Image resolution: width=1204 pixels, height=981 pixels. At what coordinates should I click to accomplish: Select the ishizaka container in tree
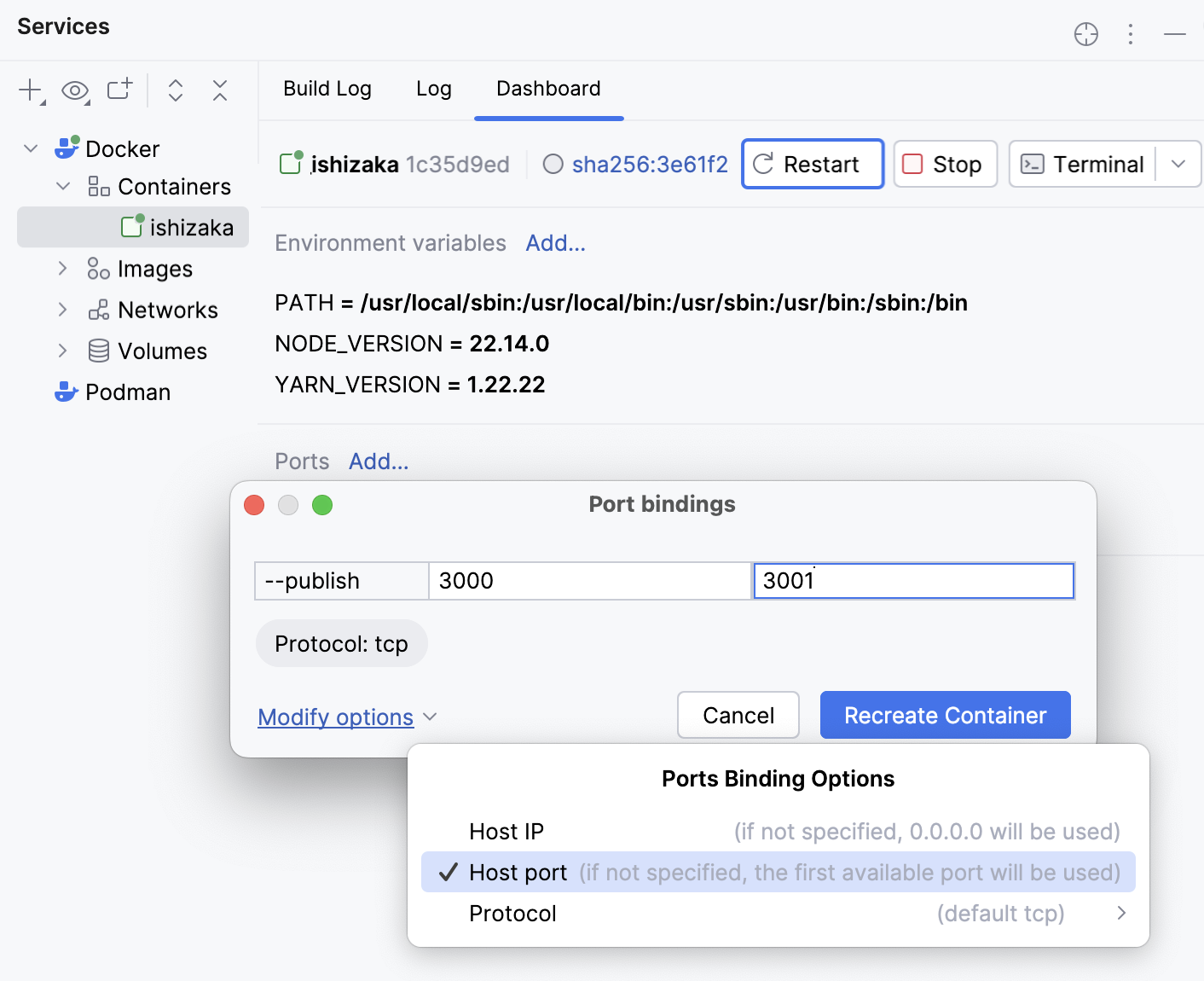tap(191, 228)
